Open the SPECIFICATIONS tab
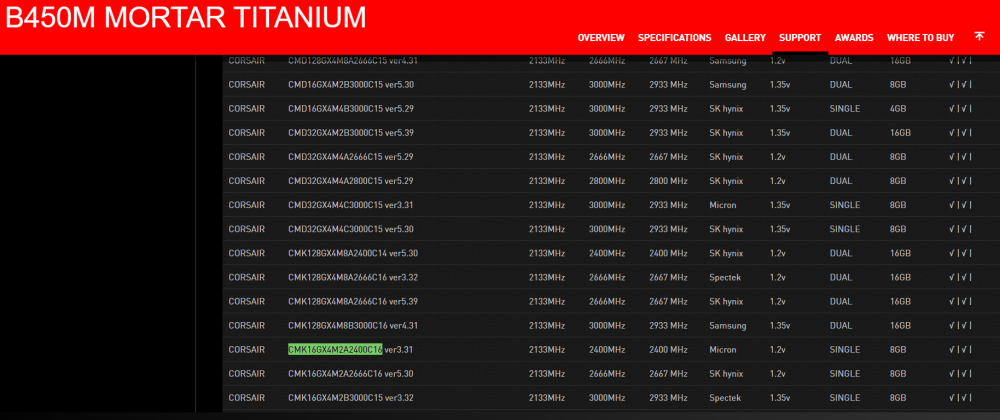This screenshot has height=420, width=1000. 674,38
